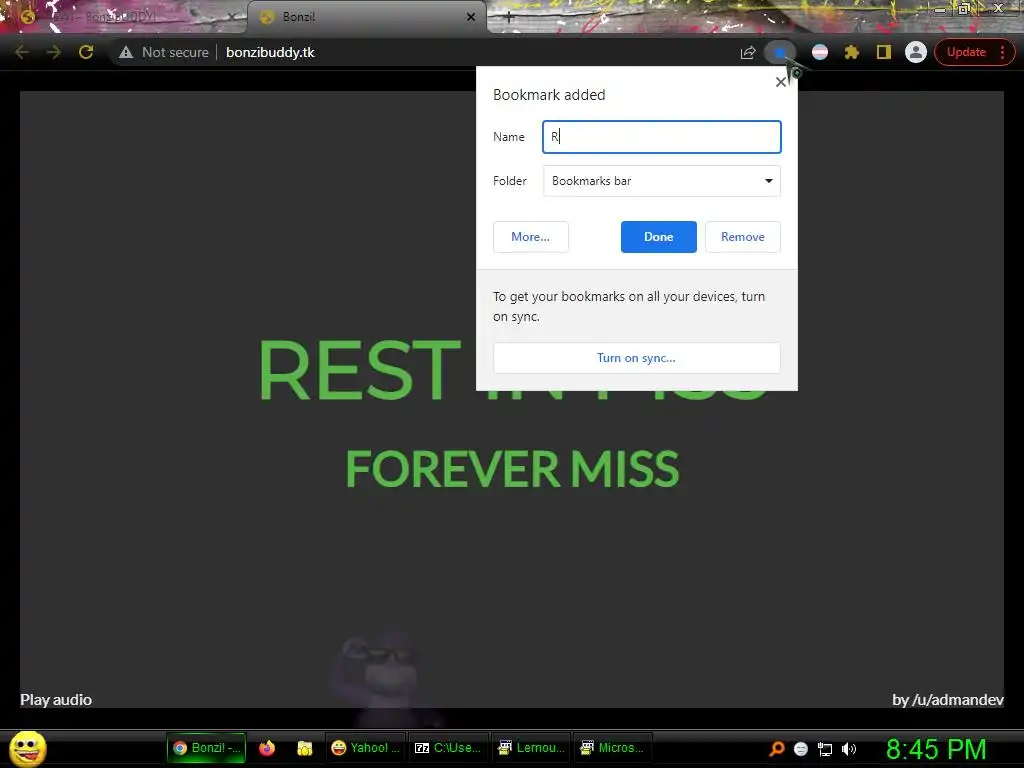Open the by /u/admandev link
Image resolution: width=1024 pixels, height=768 pixels.
[948, 699]
